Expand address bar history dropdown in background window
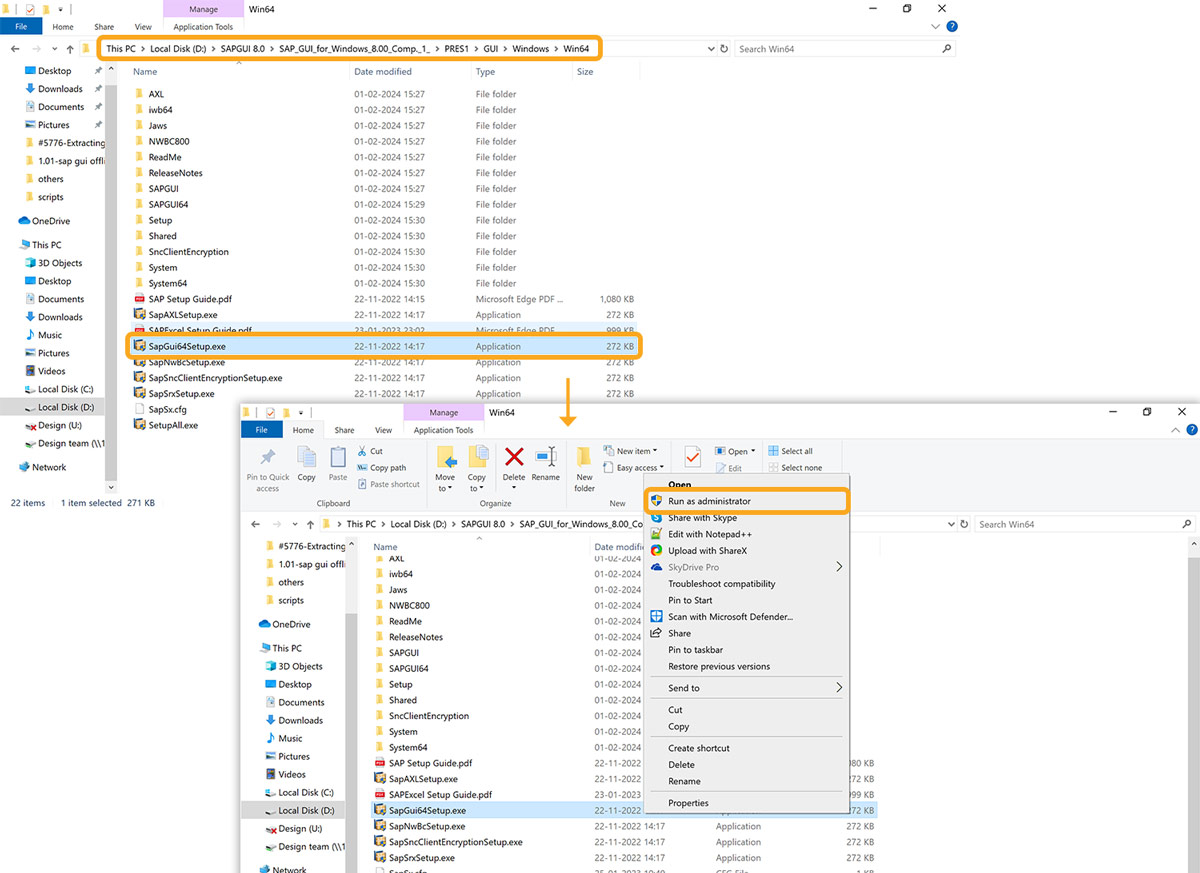This screenshot has width=1200, height=873. point(711,48)
